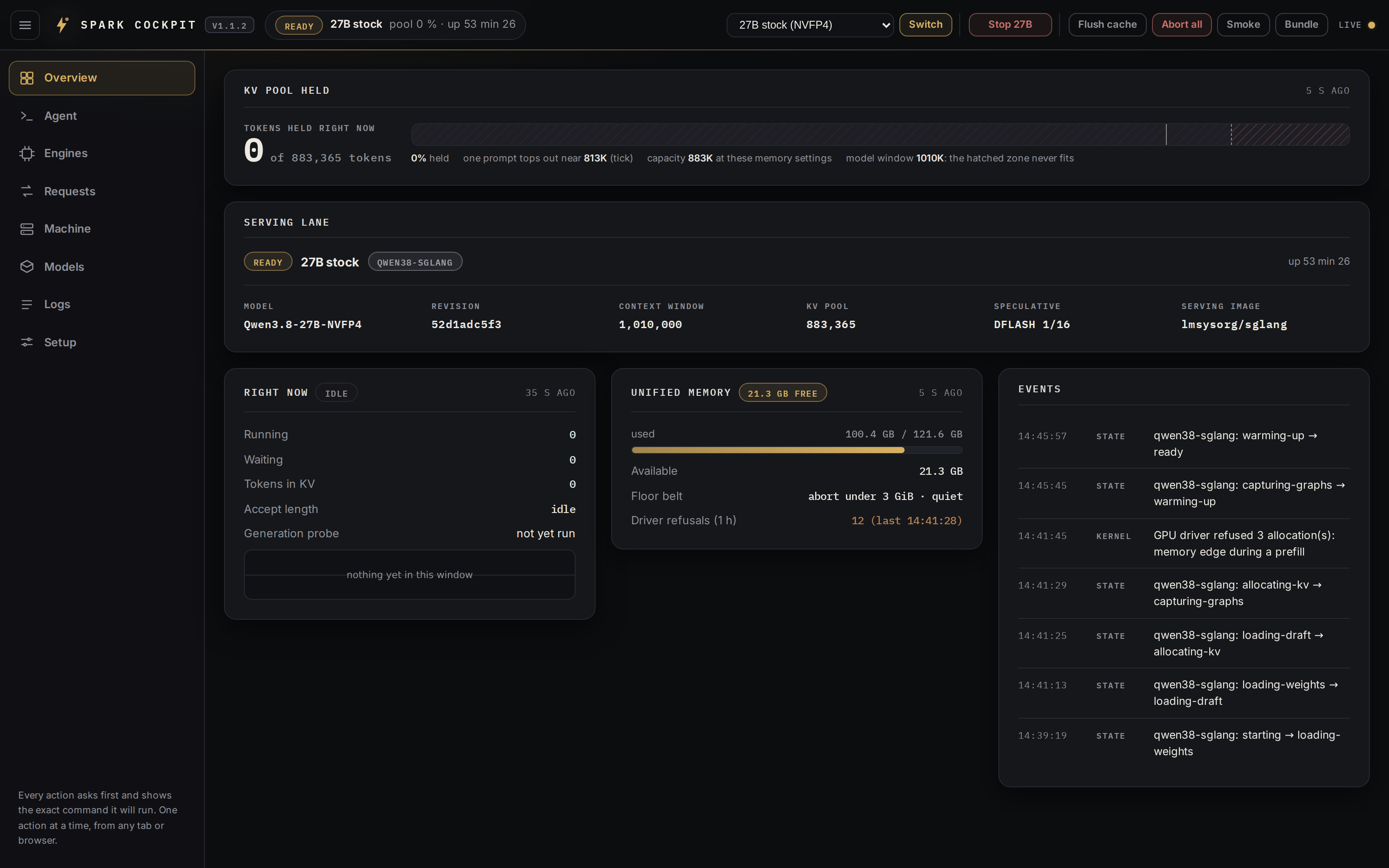1389x868 pixels.
Task: Click Flush cache
Action: pyautogui.click(x=1107, y=25)
